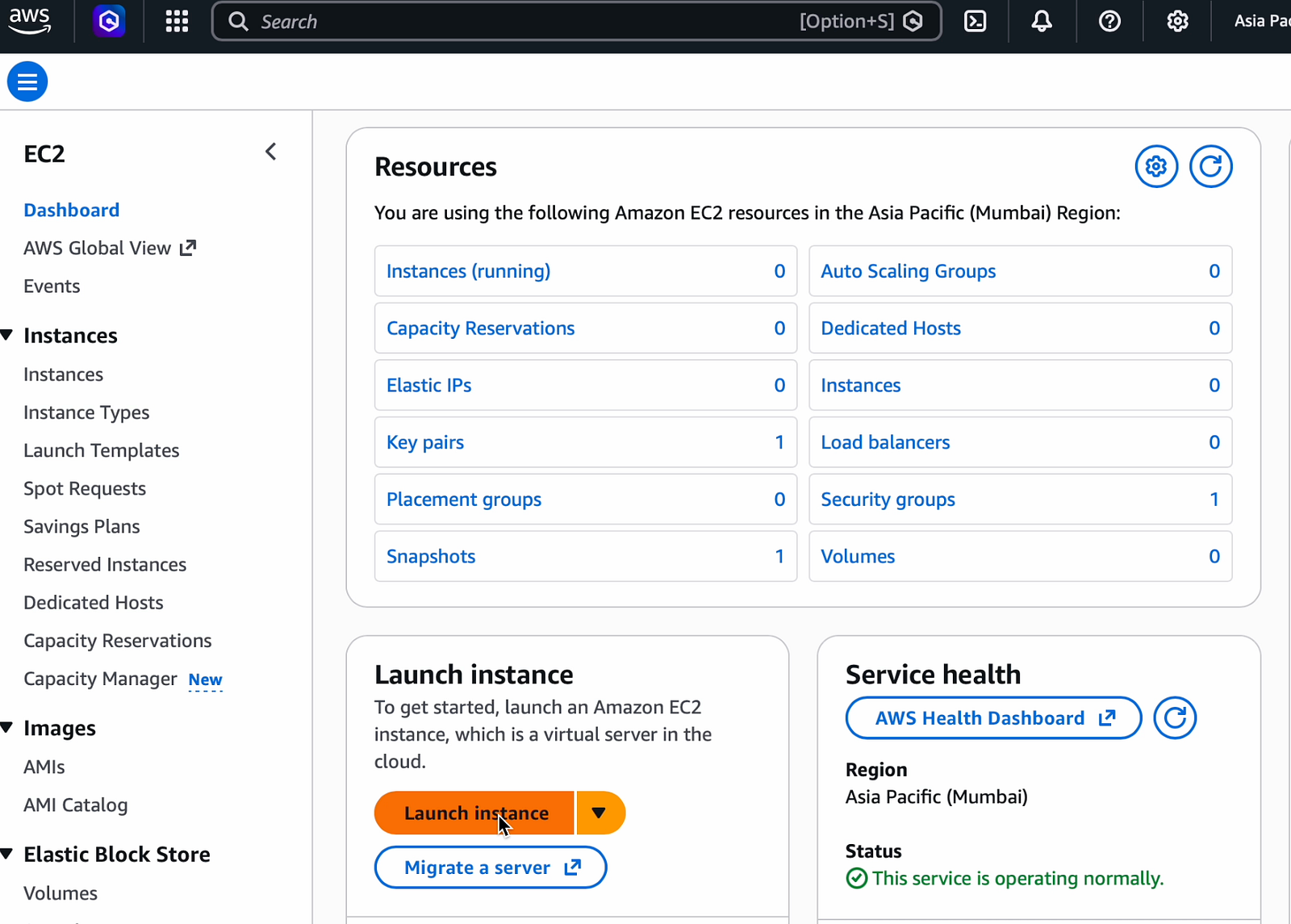Open Auto Scaling Groups resource link
Screen dimensions: 1291x924
click(x=908, y=271)
